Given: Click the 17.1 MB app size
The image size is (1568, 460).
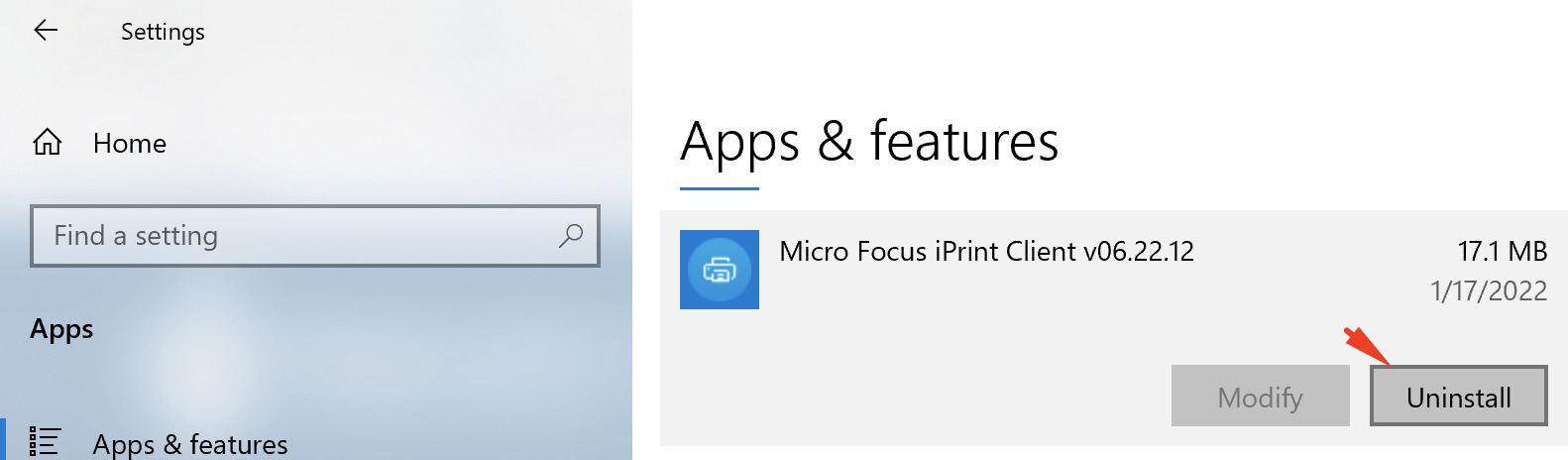Looking at the screenshot, I should tap(1503, 251).
